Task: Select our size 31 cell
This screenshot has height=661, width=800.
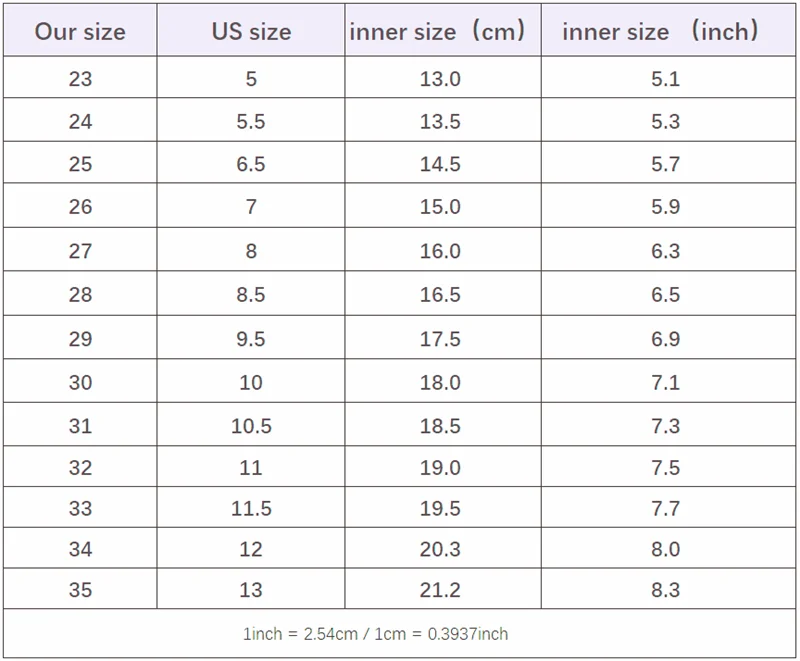Action: 80,424
